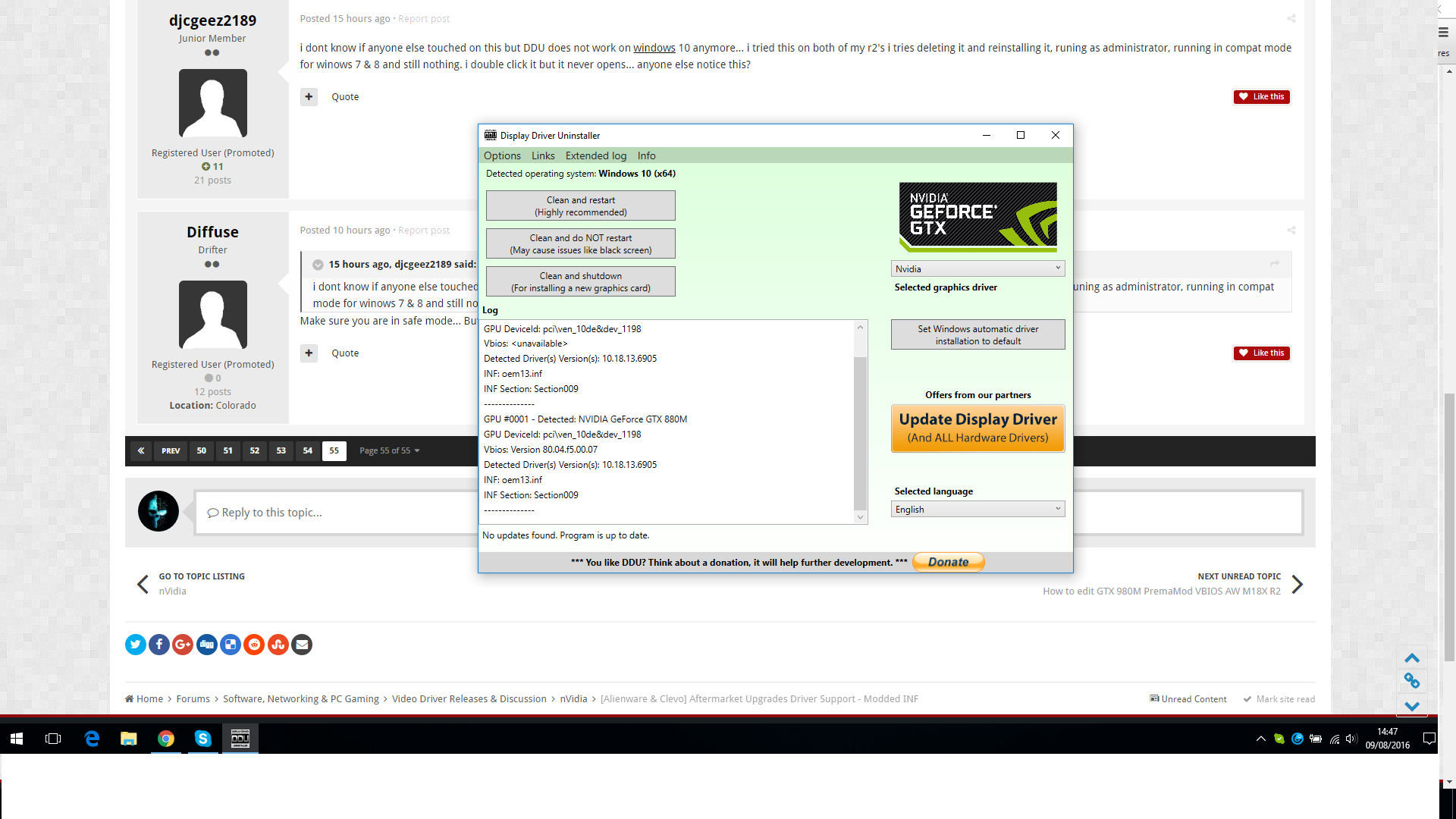Like Diffuse's post
The width and height of the screenshot is (1456, 819).
coord(1261,353)
